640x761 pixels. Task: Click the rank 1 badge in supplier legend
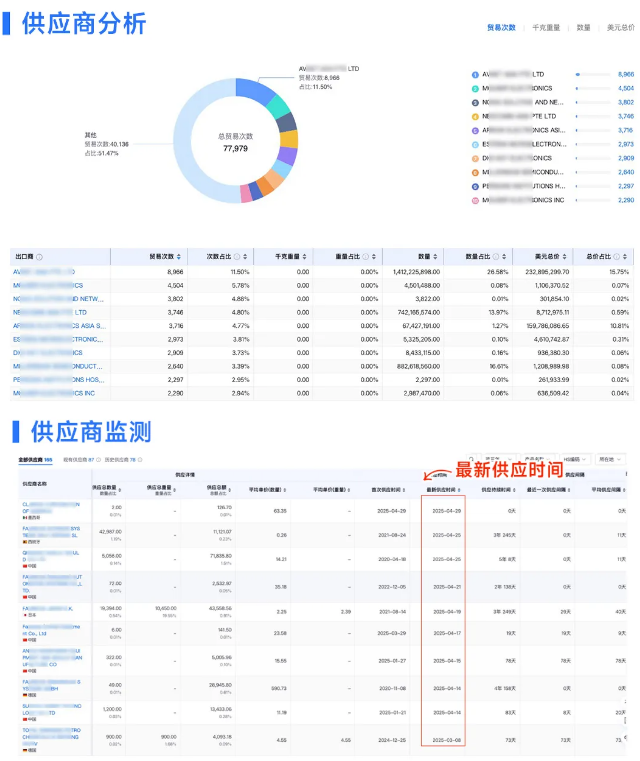(474, 74)
